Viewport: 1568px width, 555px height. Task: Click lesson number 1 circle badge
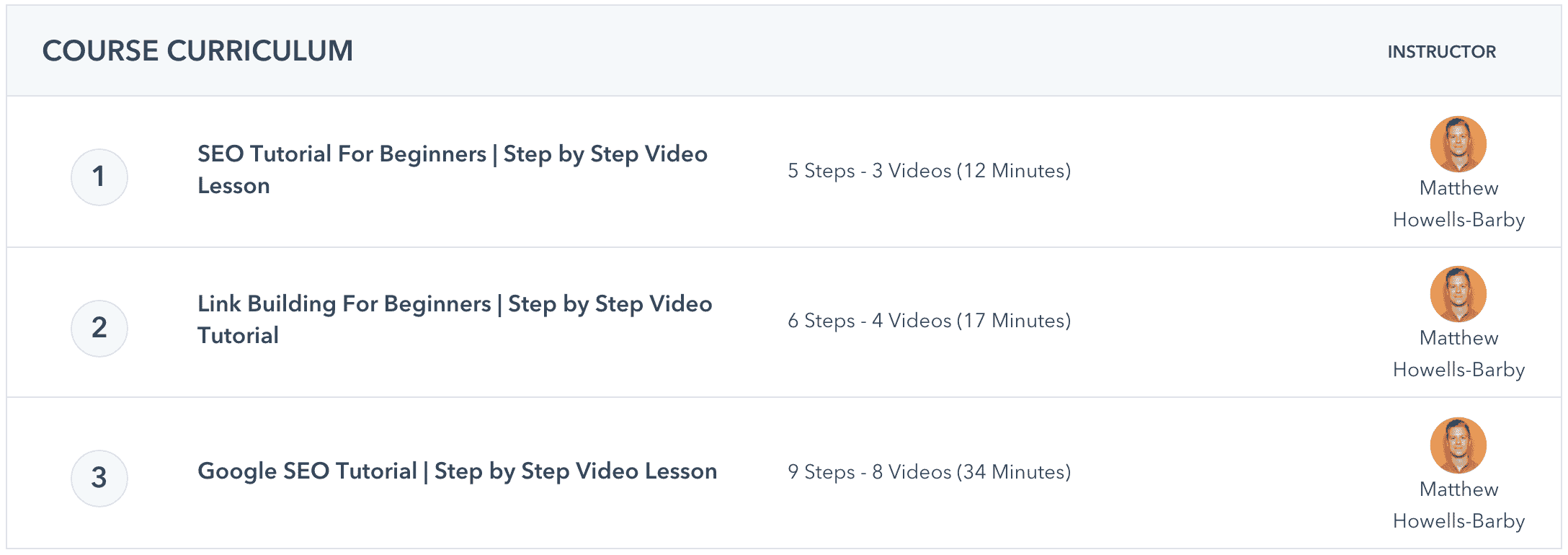point(99,177)
